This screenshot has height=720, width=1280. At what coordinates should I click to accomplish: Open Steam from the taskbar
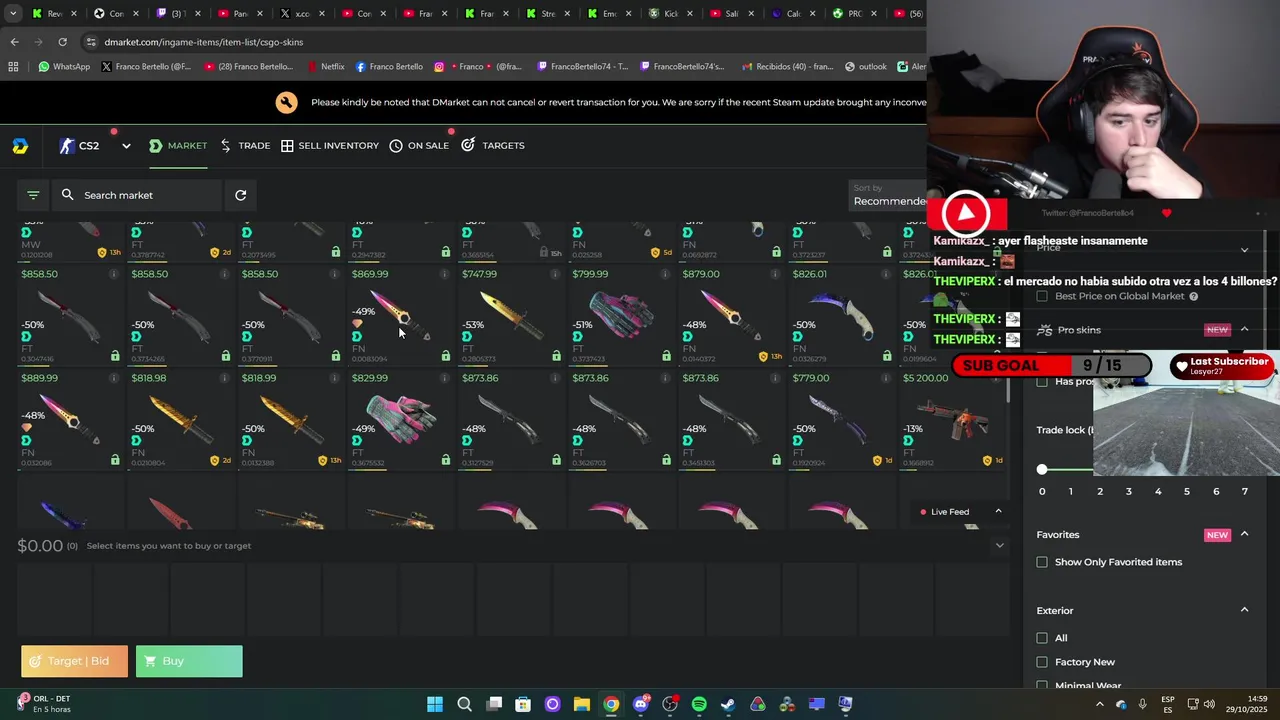pyautogui.click(x=728, y=704)
